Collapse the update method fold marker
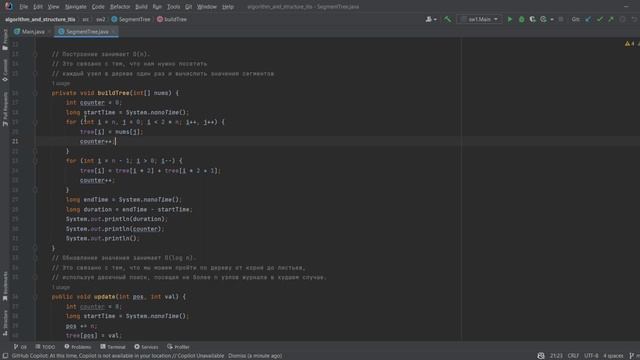Screen dimensions: 640x360 pos(35,297)
